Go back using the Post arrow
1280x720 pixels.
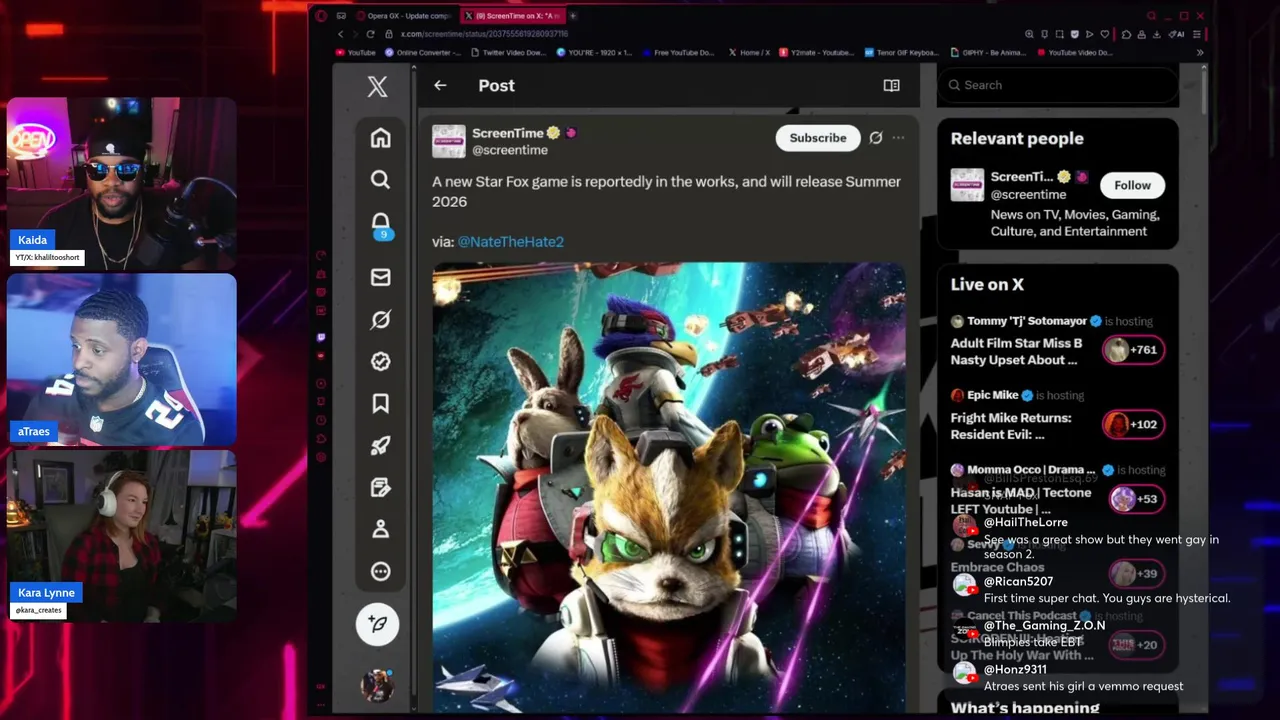coord(440,86)
